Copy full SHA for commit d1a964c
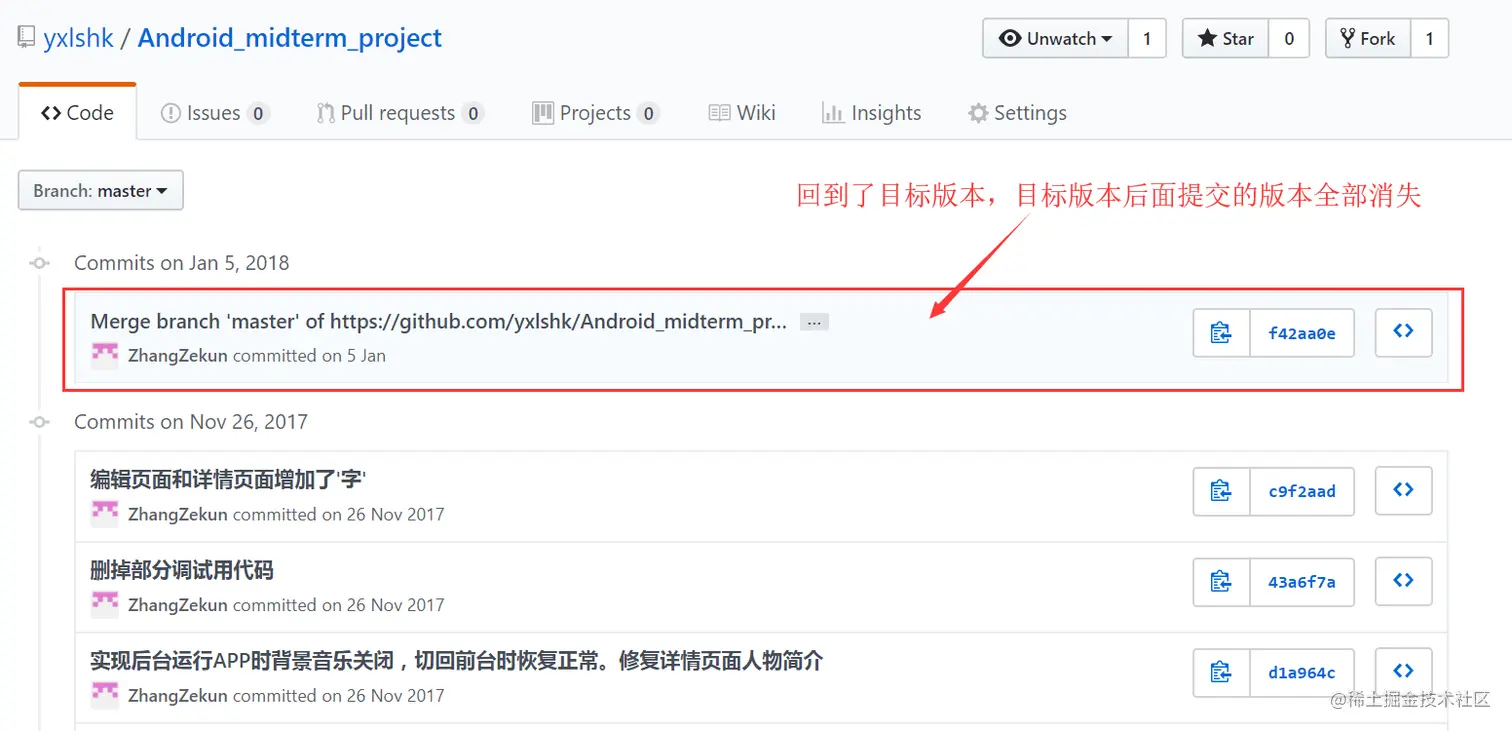Screen dimensions: 1512x731 pyautogui.click(x=1221, y=672)
